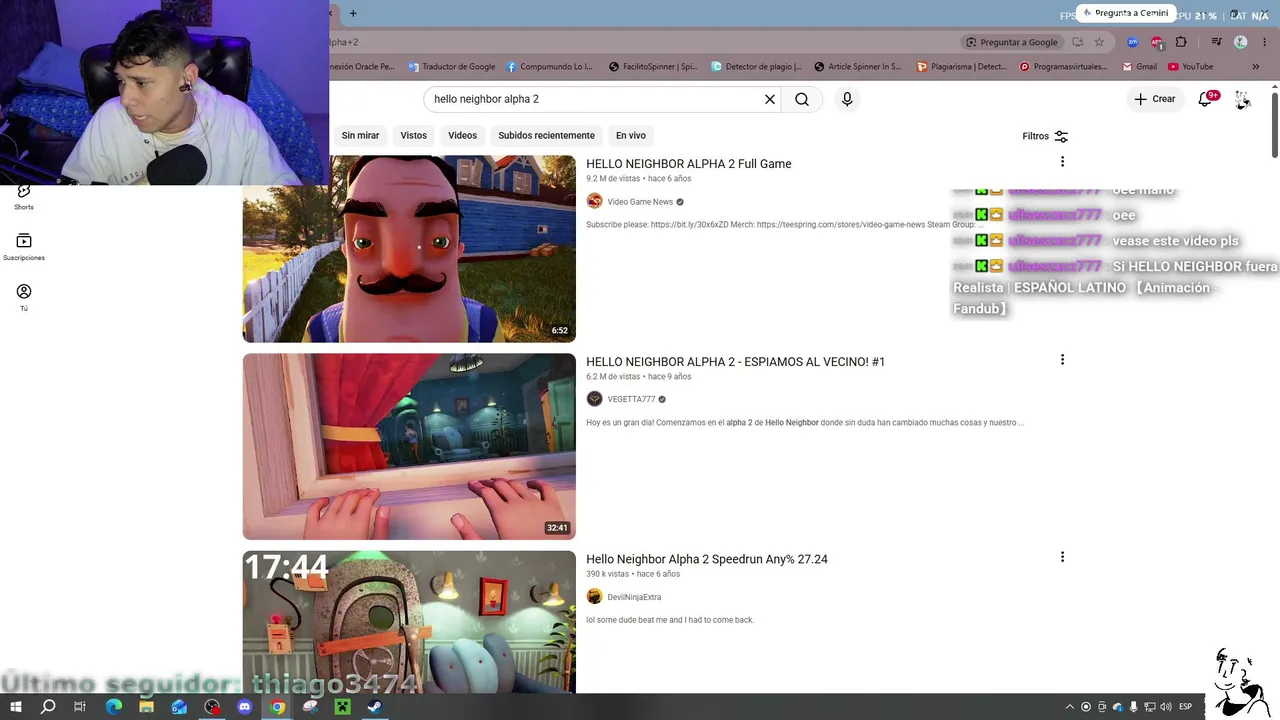Open the volume control in system tray
This screenshot has width=1280, height=720.
1165,707
